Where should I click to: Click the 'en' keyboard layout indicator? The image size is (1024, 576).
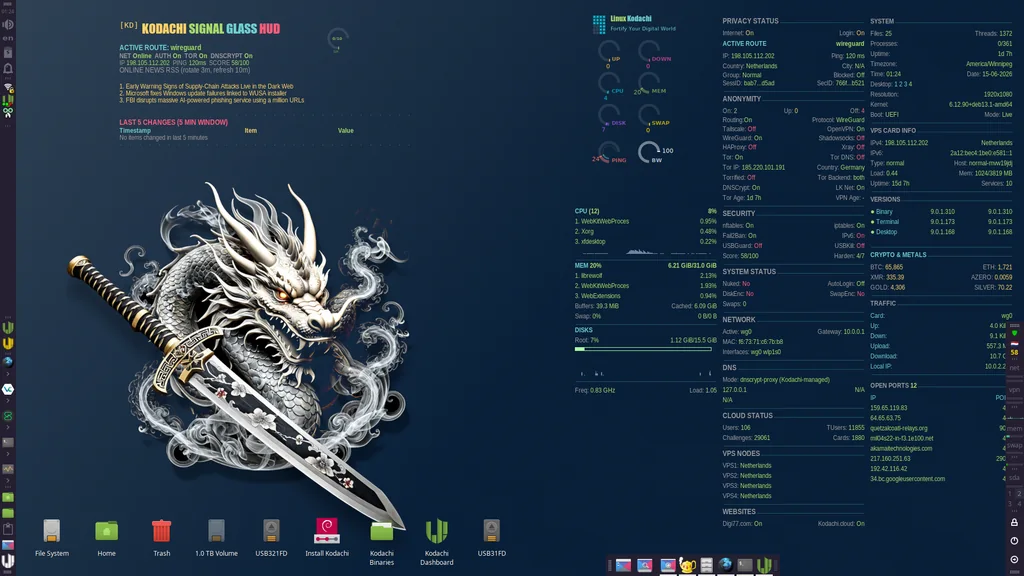click(x=8, y=39)
